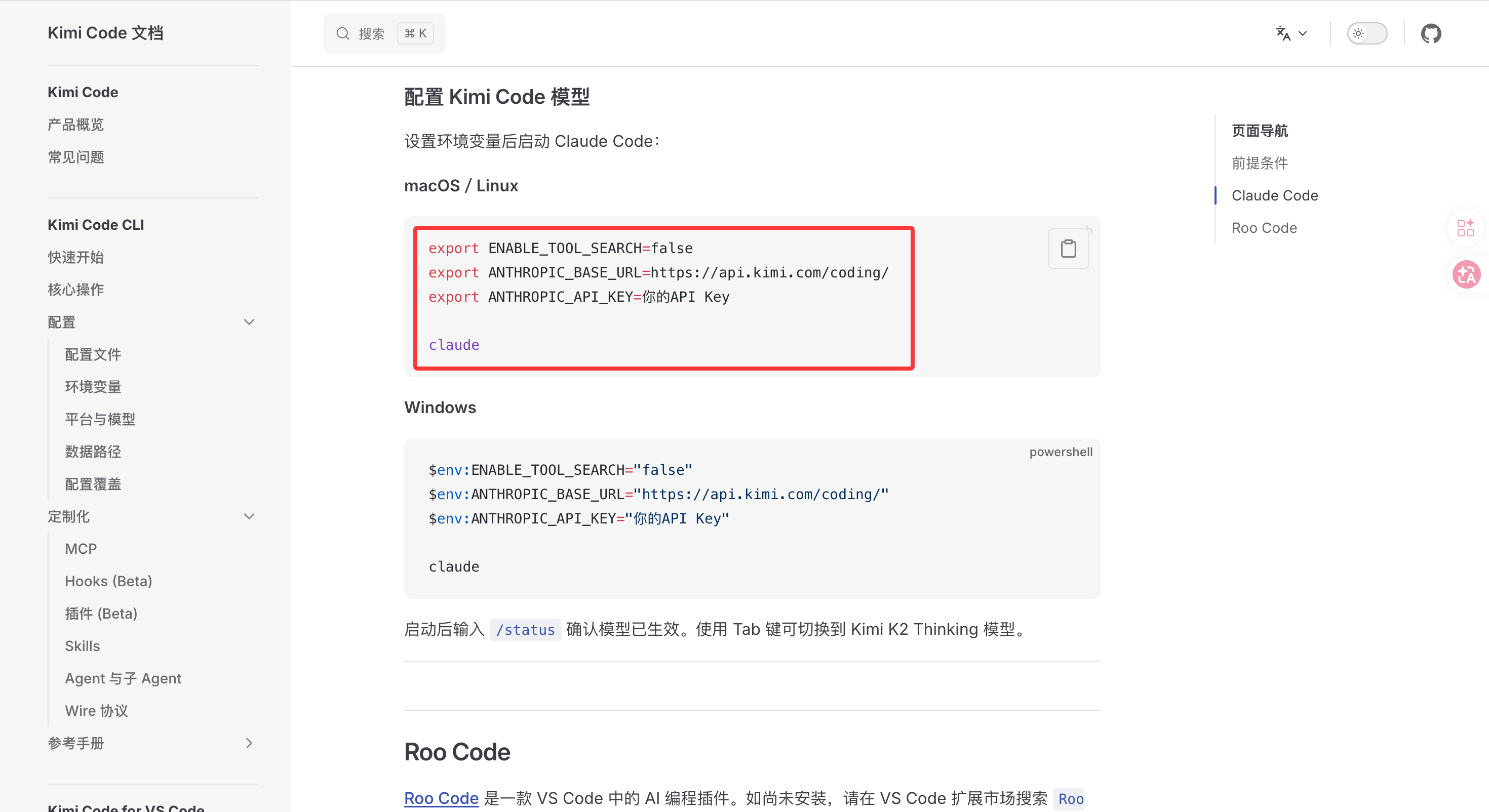Jump to Roo Code in page navigation
Screen dimensions: 1489x812
(1264, 228)
